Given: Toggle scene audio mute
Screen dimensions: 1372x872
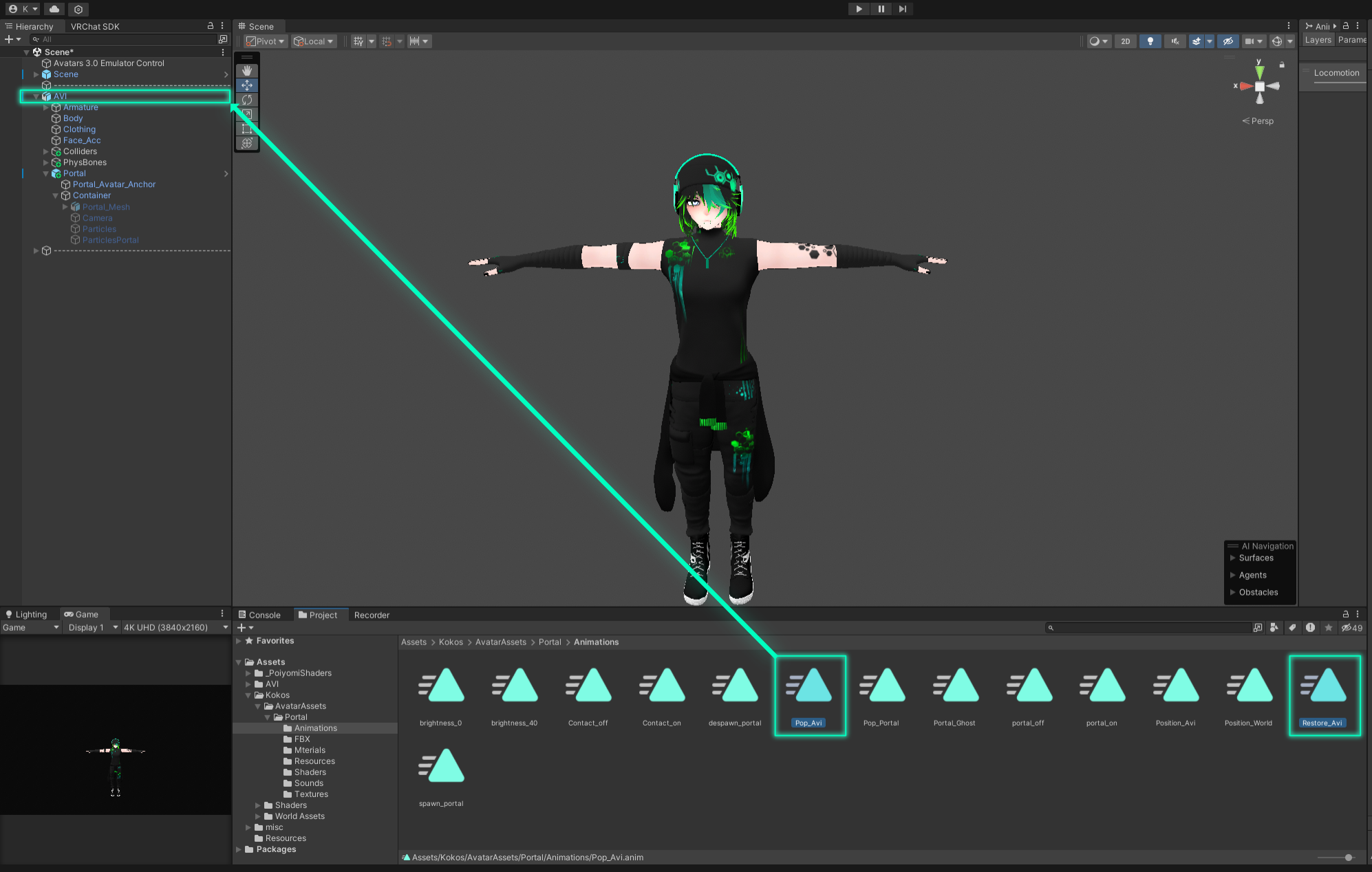Looking at the screenshot, I should pos(1175,41).
